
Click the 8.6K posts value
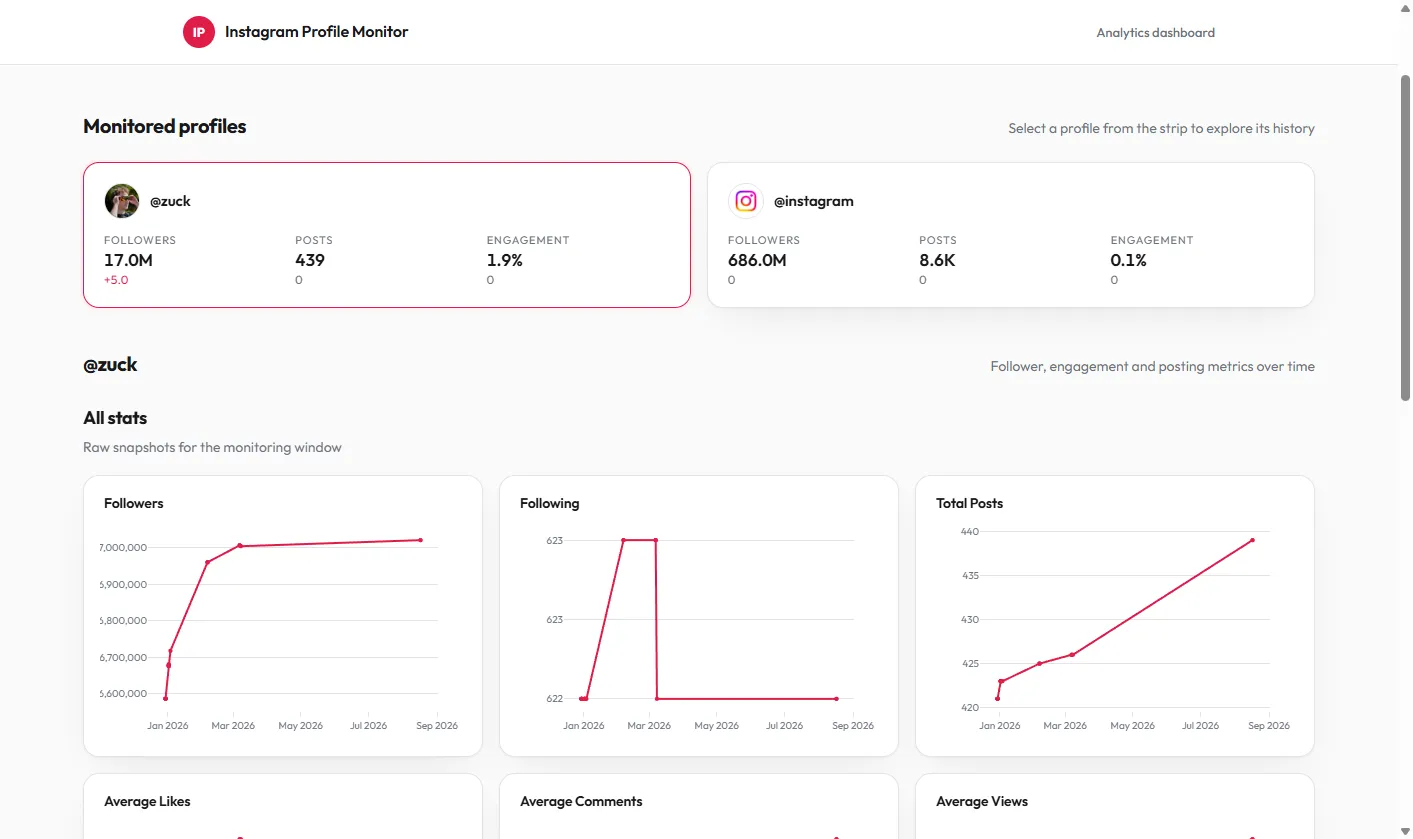point(938,260)
